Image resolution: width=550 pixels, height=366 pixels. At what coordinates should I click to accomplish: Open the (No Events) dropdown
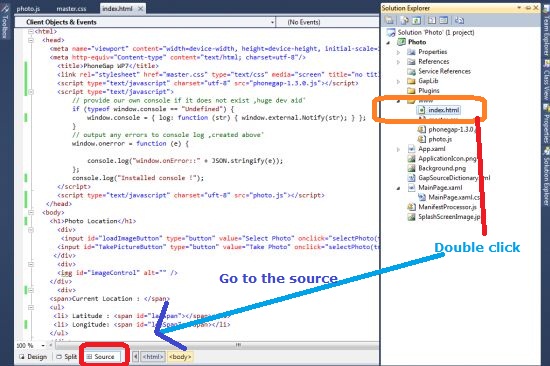point(328,22)
